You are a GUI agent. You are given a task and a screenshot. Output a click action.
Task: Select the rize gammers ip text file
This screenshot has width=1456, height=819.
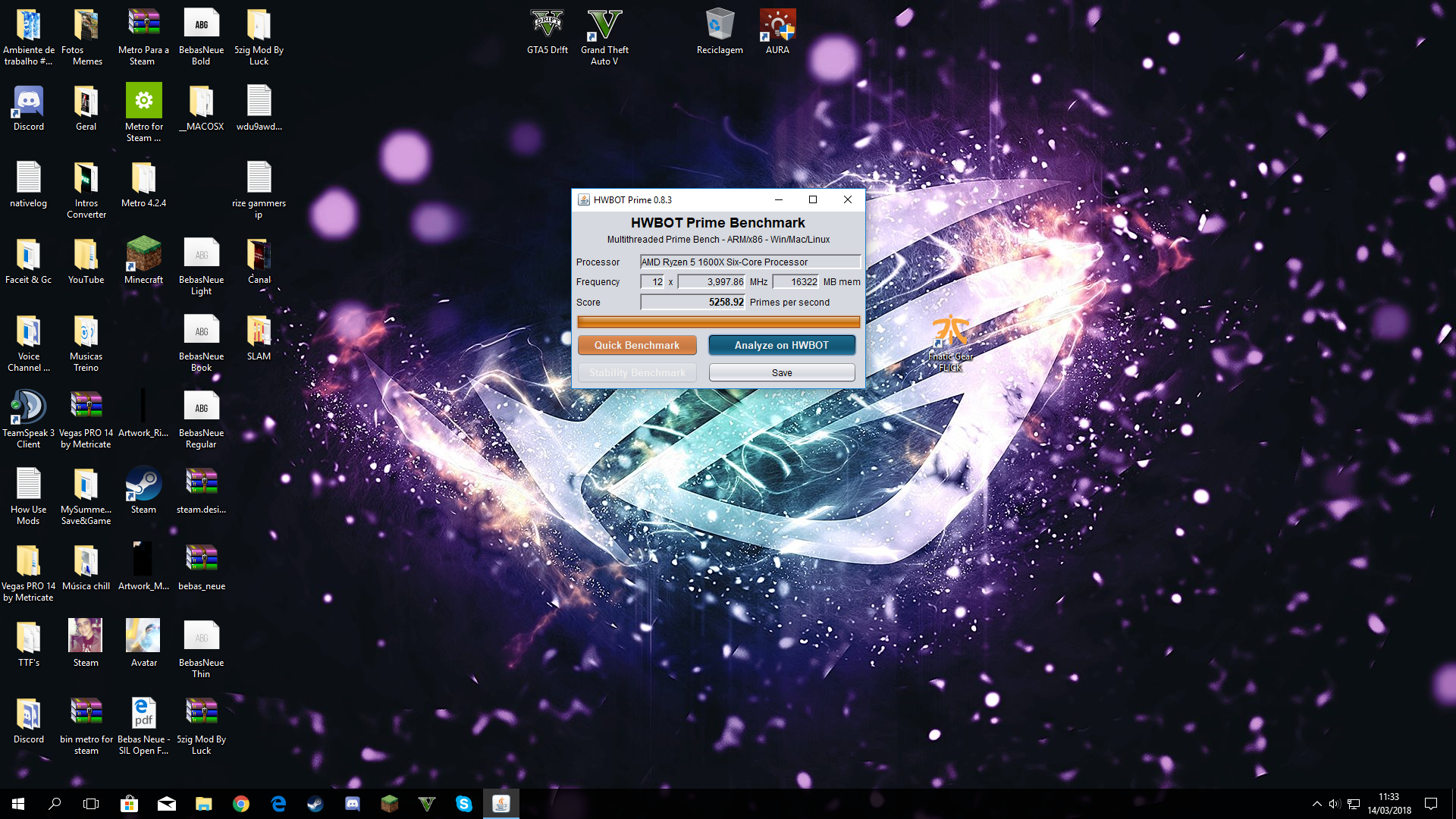point(259,190)
